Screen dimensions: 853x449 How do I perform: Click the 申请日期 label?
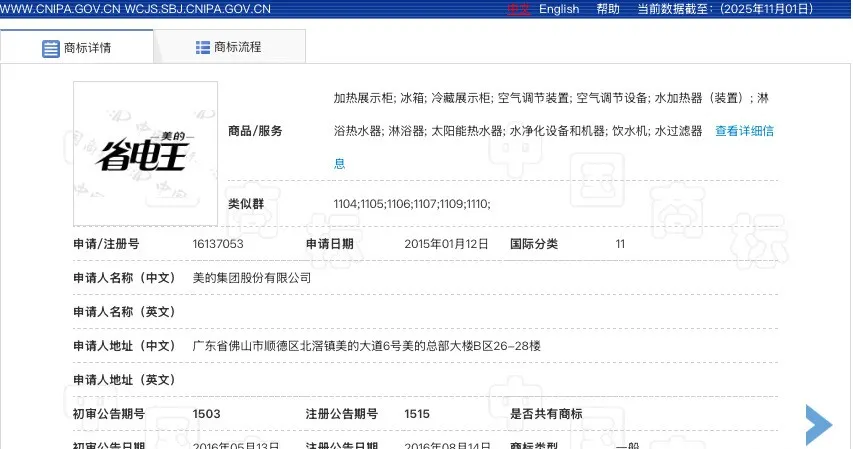[x=330, y=244]
